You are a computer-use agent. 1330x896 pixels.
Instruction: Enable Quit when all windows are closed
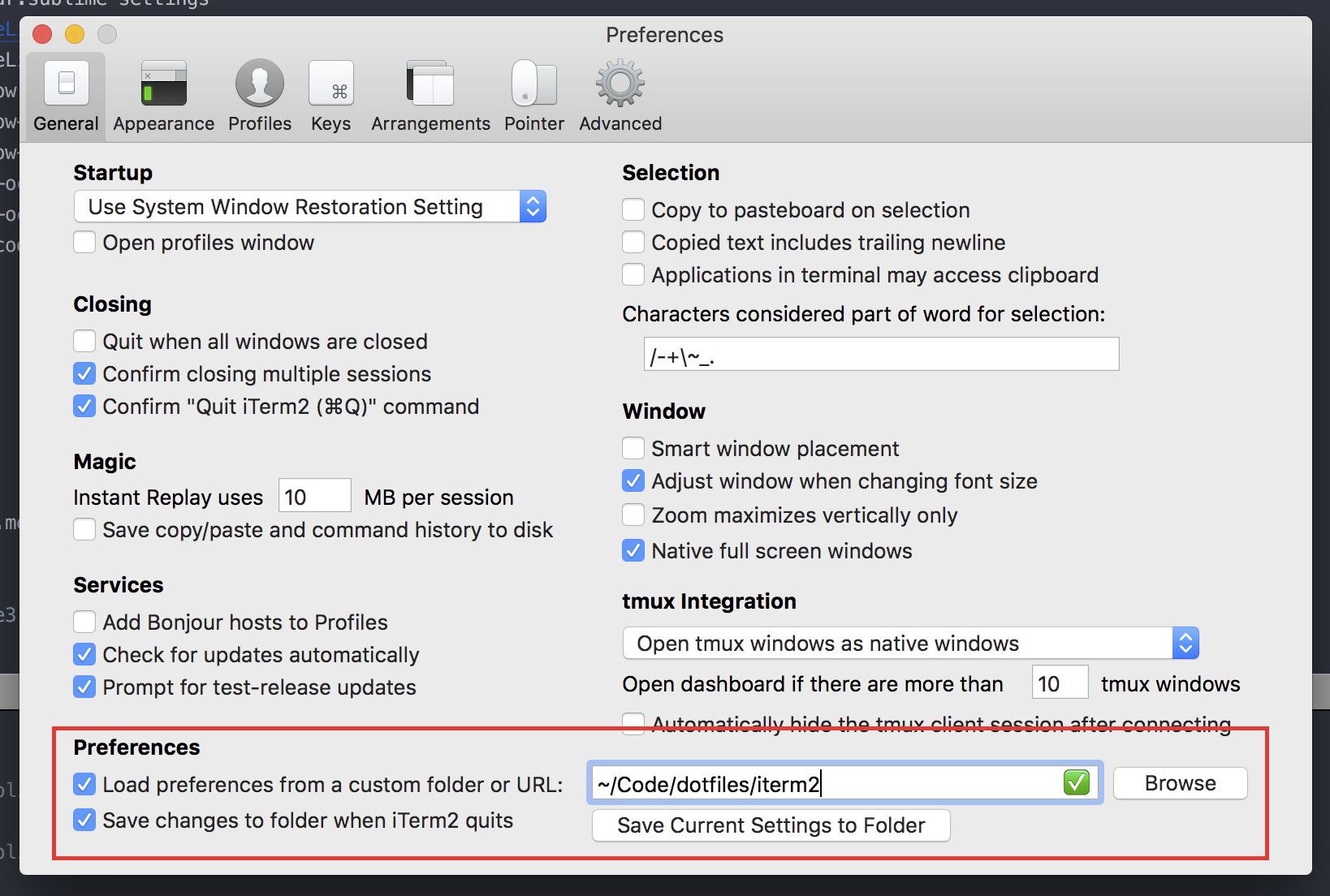(84, 341)
